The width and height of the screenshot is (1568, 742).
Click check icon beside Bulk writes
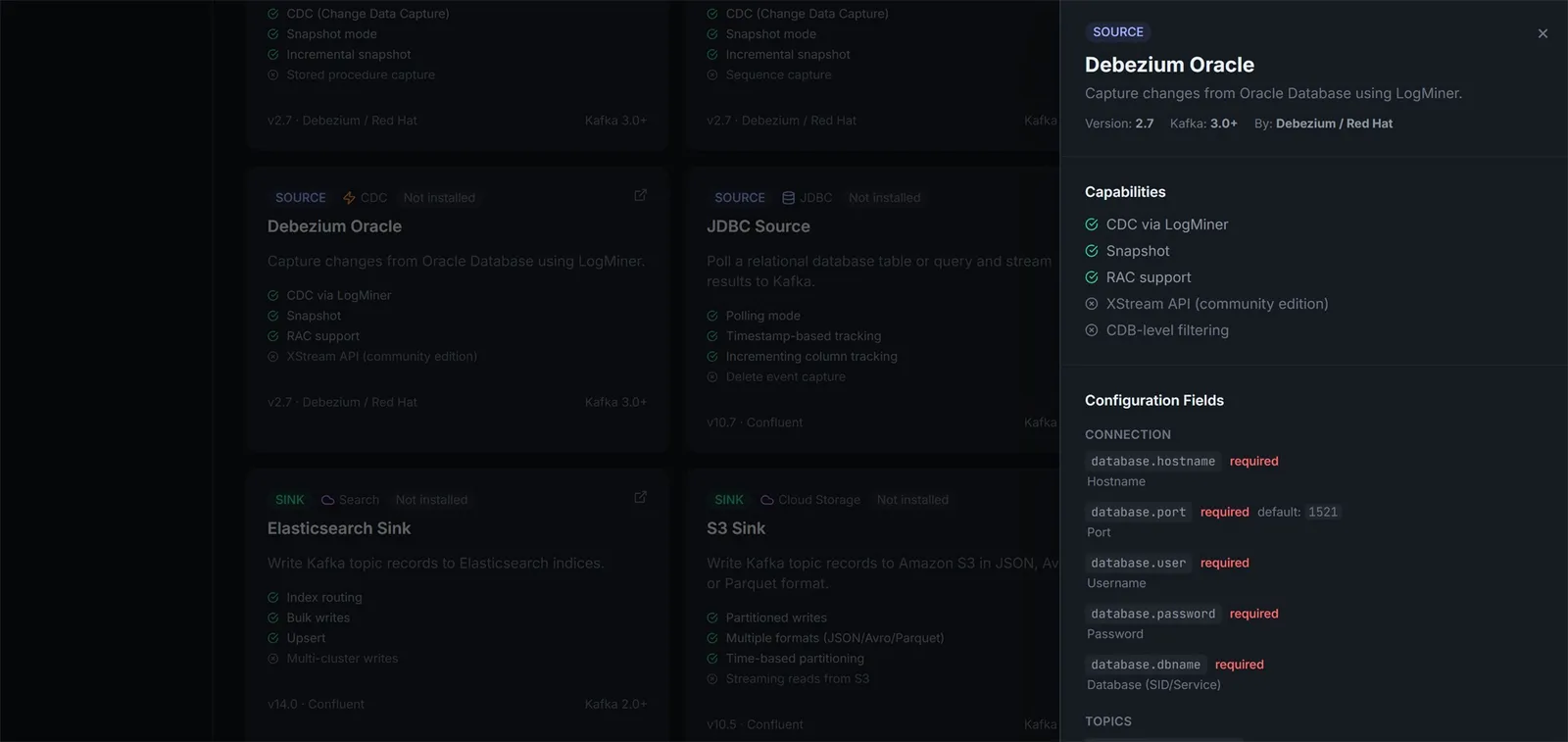pyautogui.click(x=273, y=618)
